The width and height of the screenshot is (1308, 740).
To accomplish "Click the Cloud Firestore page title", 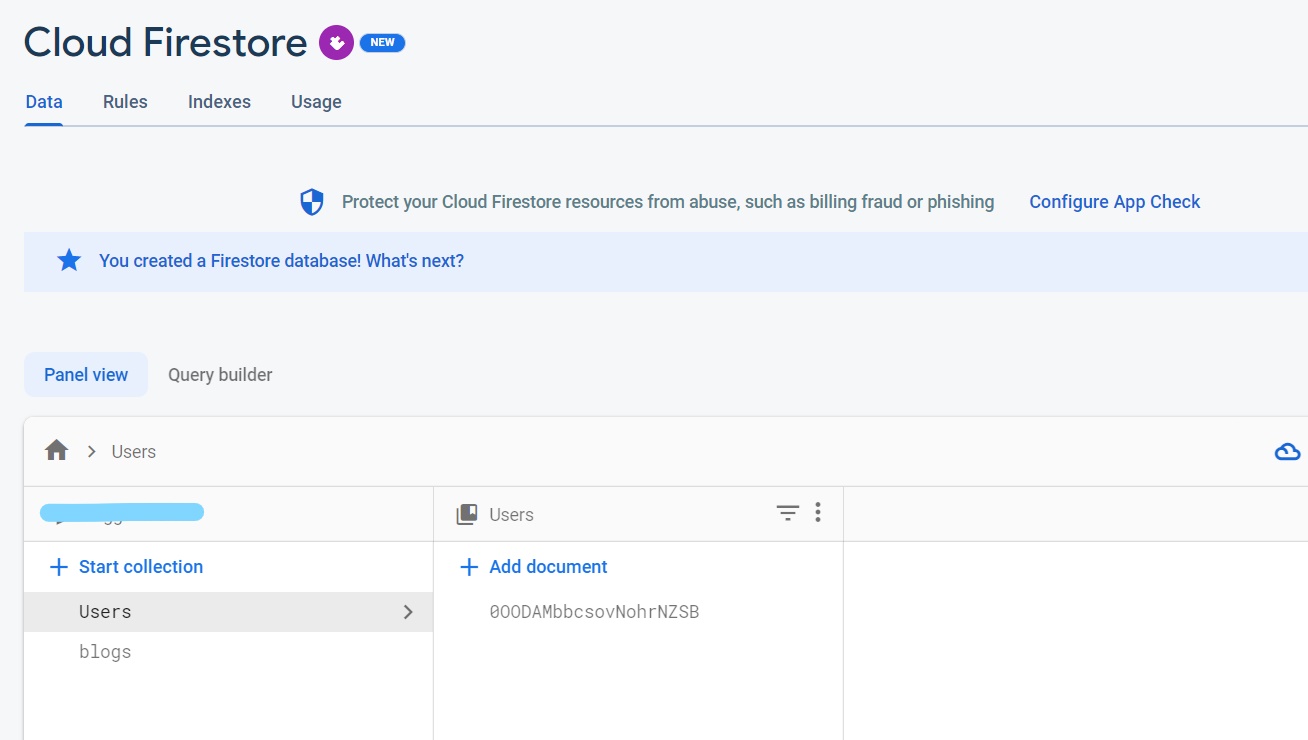I will 165,43.
